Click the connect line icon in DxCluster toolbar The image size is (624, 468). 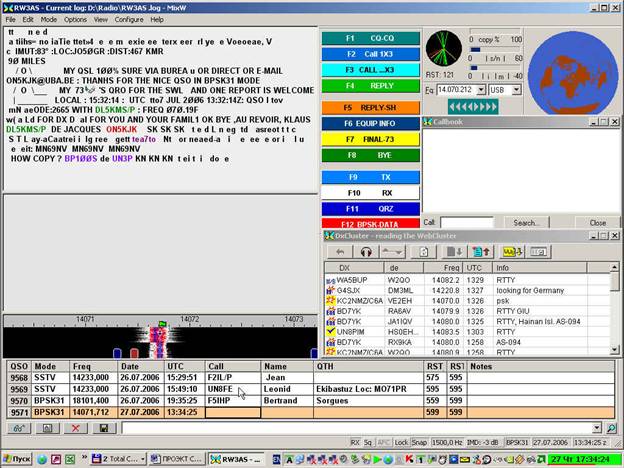click(392, 252)
